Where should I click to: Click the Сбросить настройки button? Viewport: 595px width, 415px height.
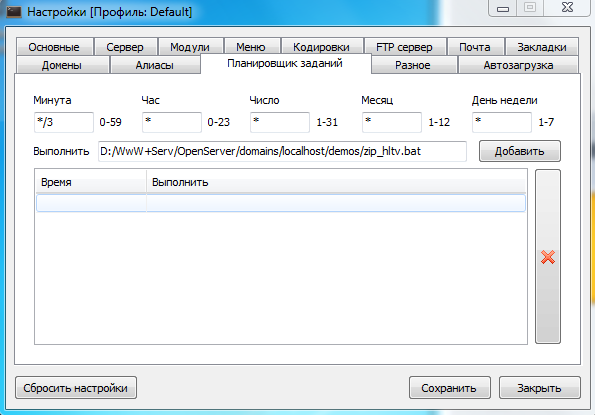point(76,388)
